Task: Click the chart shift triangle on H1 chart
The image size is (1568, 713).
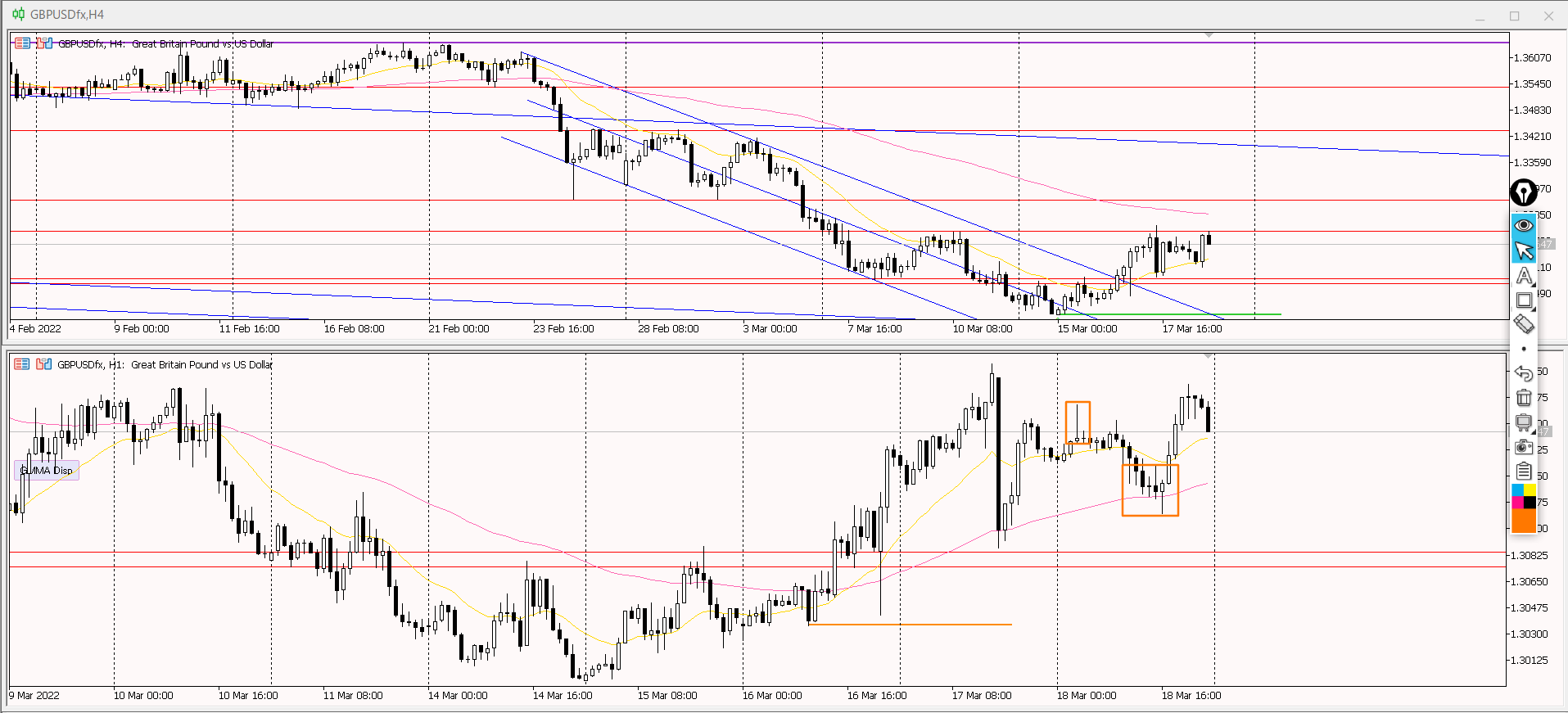Action: click(1209, 356)
